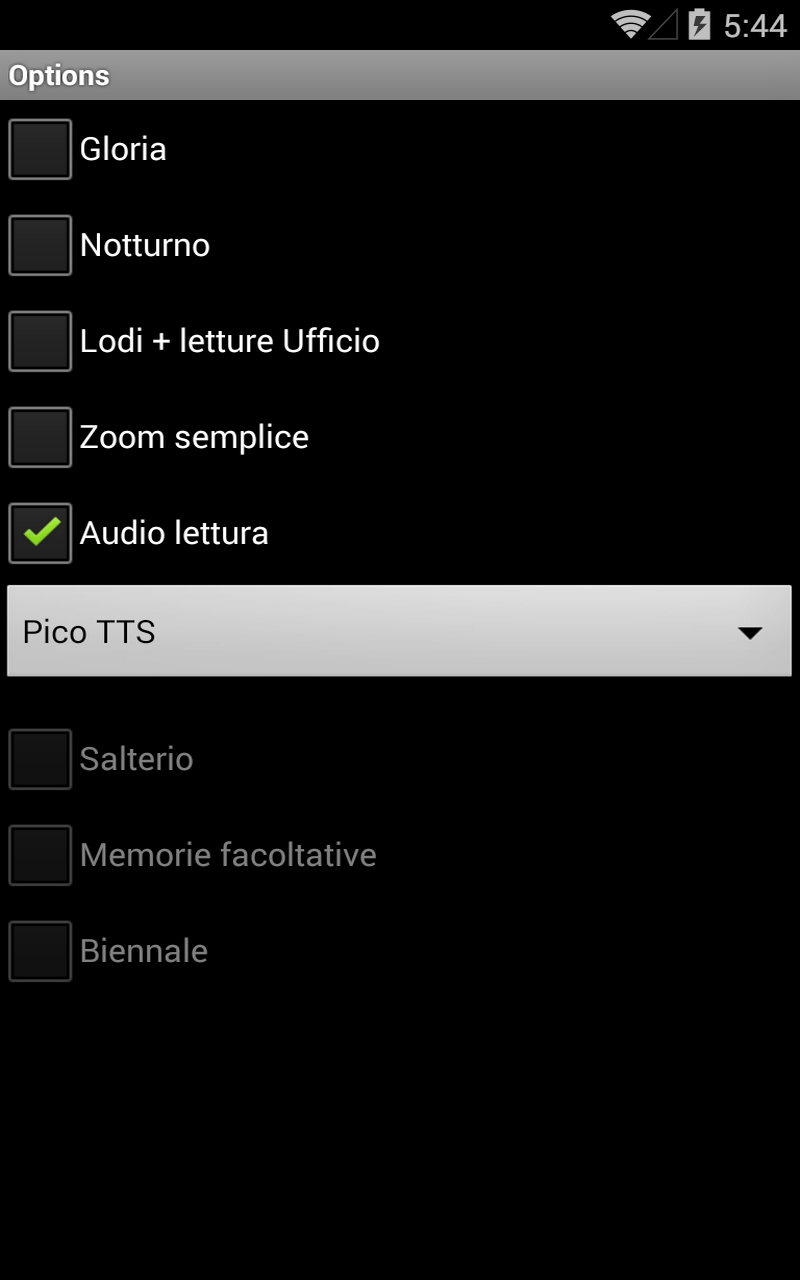Screen dimensions: 800x1280
Task: Click the disabled Memorie facoltative checkbox
Action: click(x=40, y=855)
